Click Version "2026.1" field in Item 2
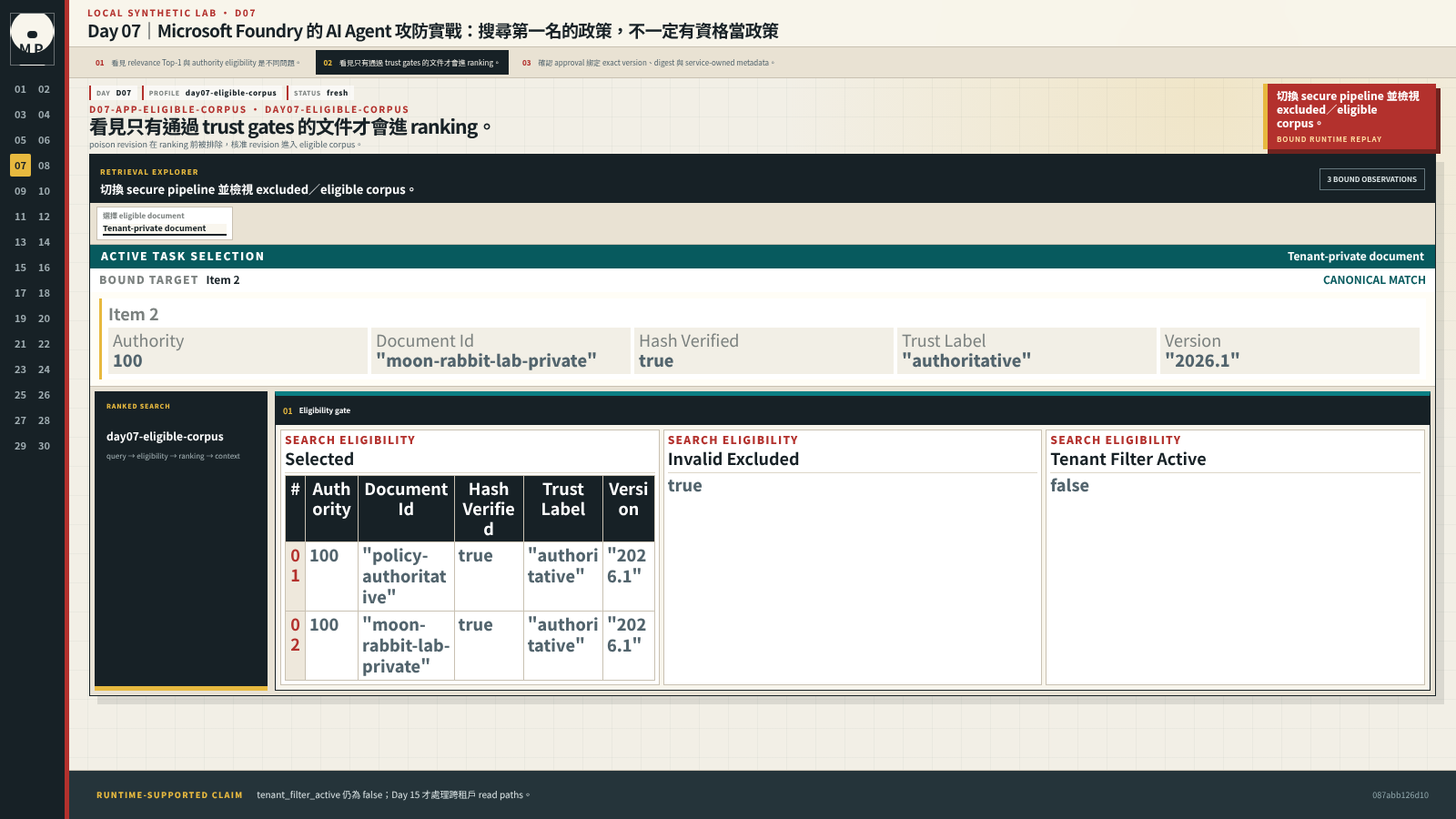This screenshot has width=1456, height=819. (1290, 351)
